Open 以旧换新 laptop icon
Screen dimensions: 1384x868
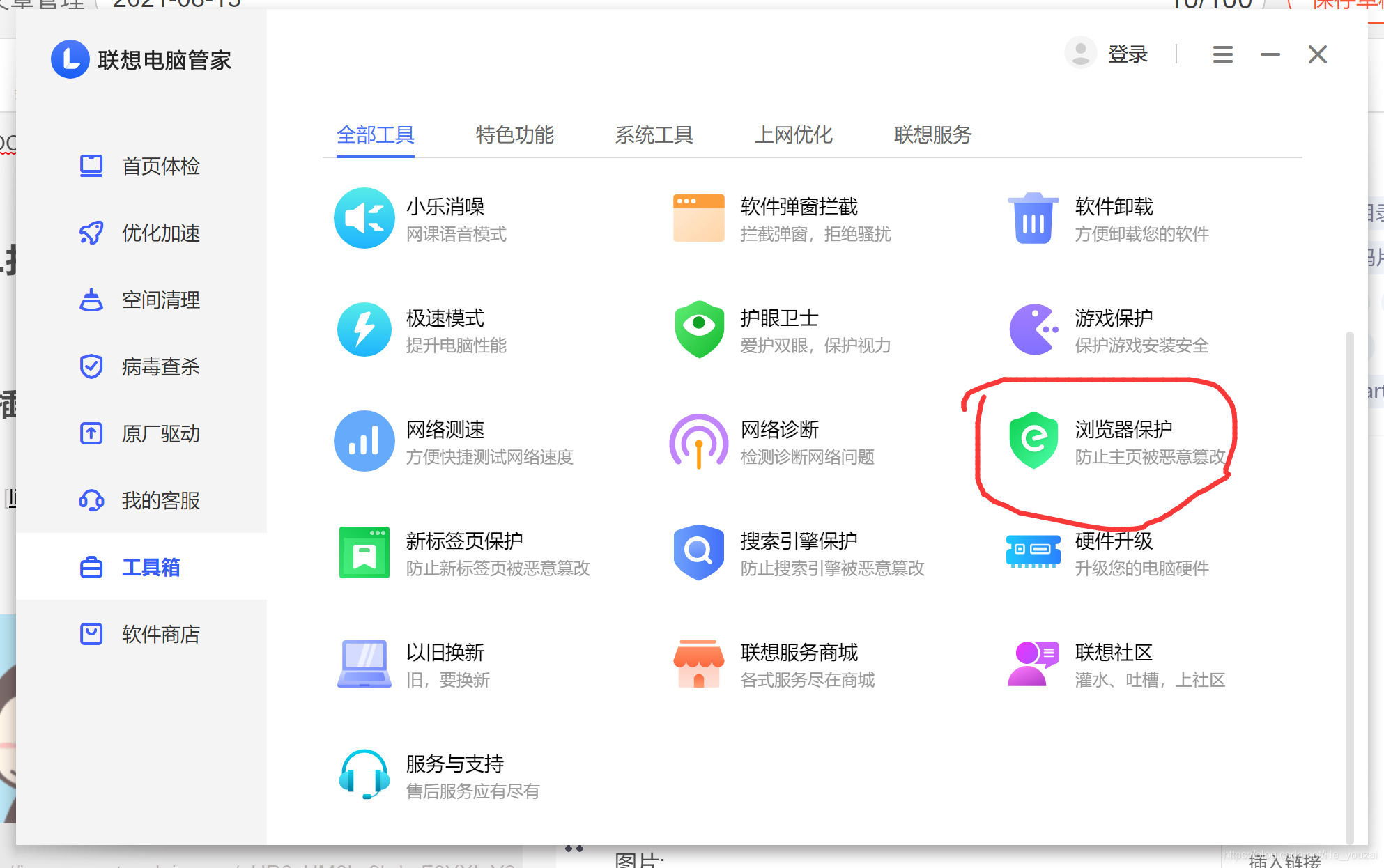pos(364,664)
